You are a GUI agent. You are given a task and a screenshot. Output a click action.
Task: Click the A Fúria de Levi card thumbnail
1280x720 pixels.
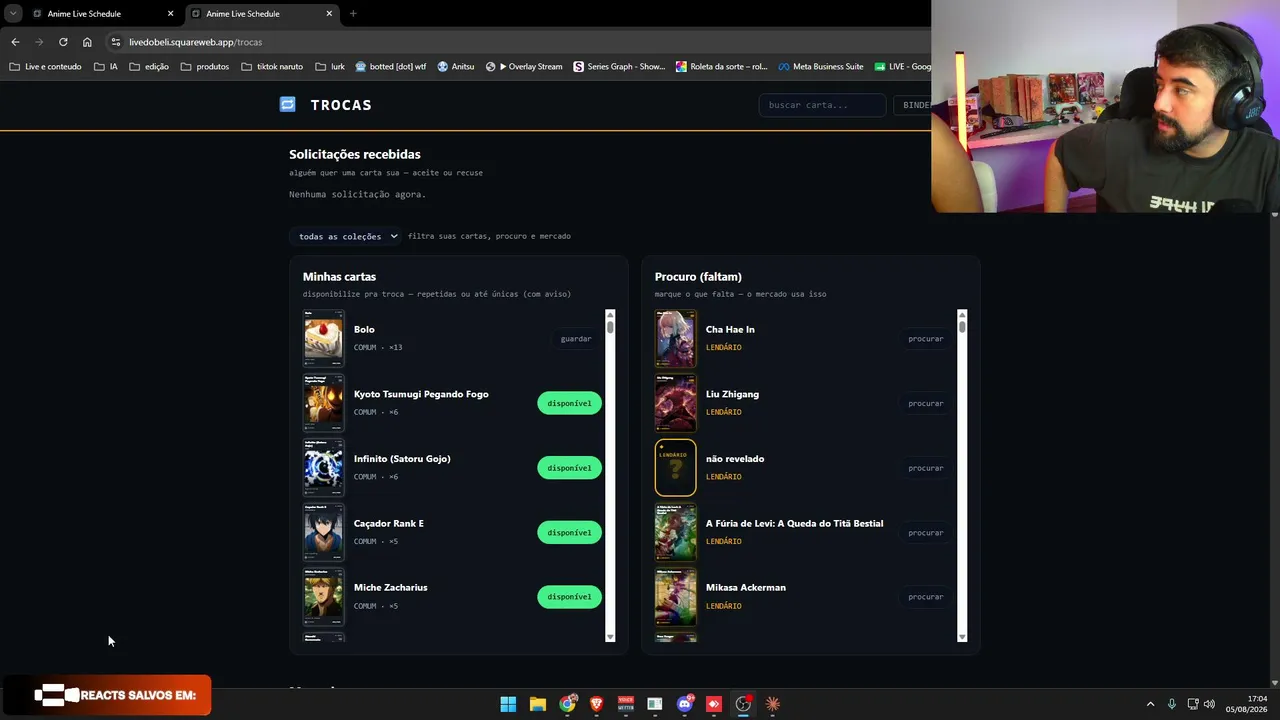click(675, 532)
